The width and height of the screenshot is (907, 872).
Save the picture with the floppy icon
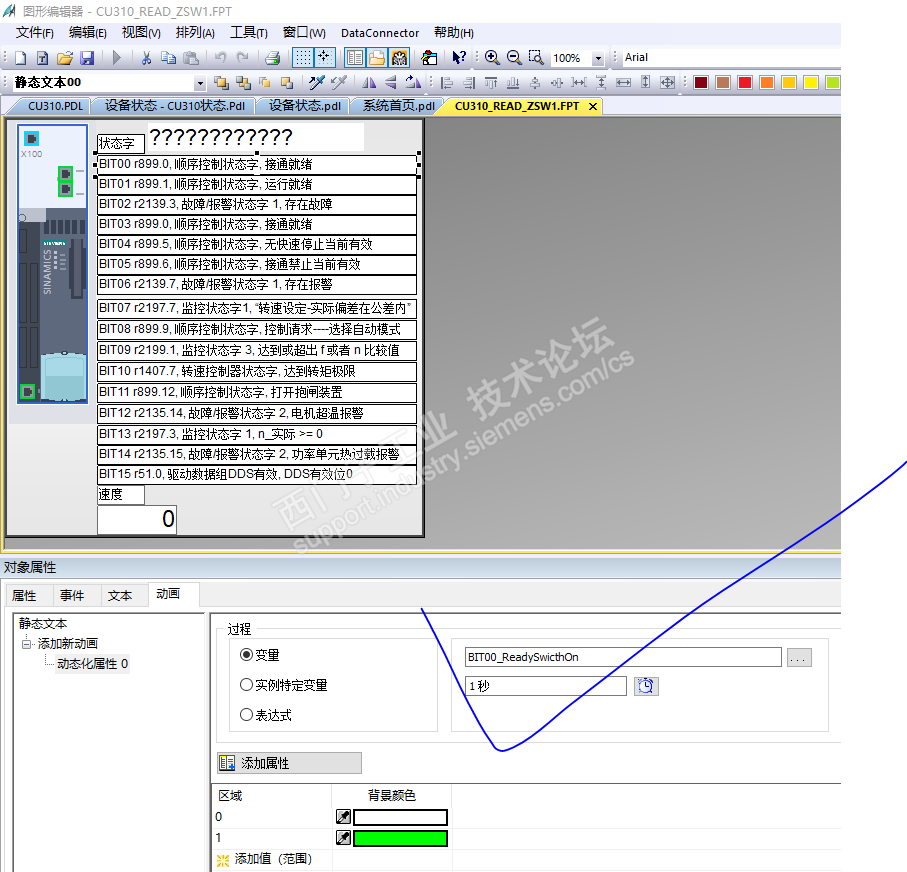click(87, 57)
